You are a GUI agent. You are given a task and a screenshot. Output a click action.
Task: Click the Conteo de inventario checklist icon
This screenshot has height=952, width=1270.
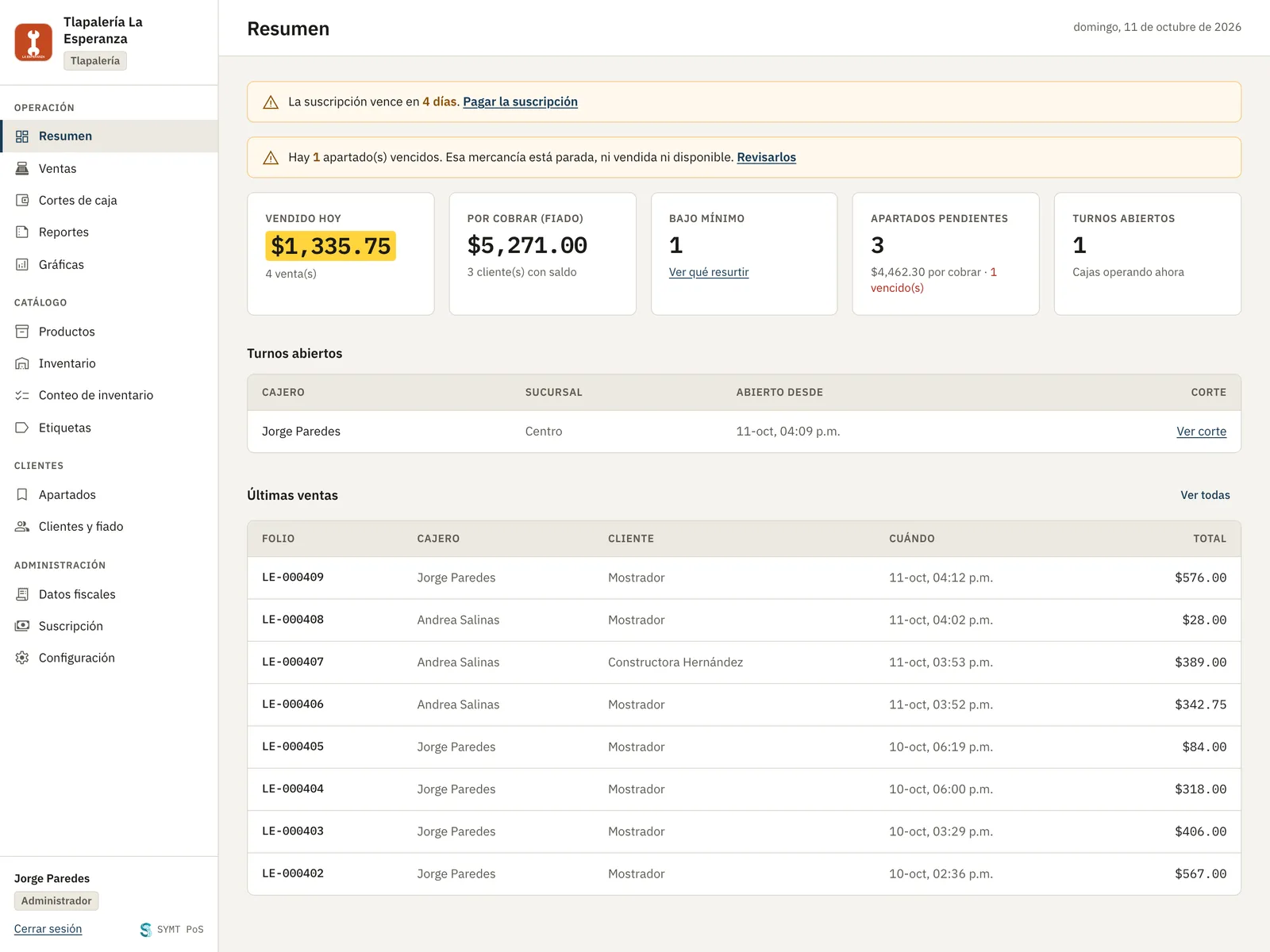tap(22, 395)
